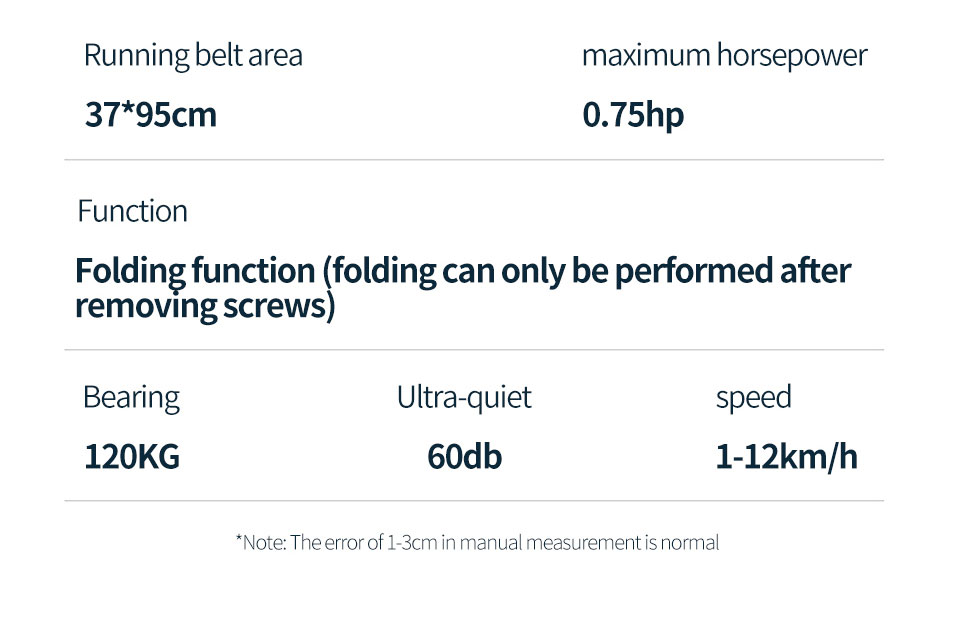The width and height of the screenshot is (960, 640).
Task: Select the 1-12km/h speed value
Action: tap(786, 457)
